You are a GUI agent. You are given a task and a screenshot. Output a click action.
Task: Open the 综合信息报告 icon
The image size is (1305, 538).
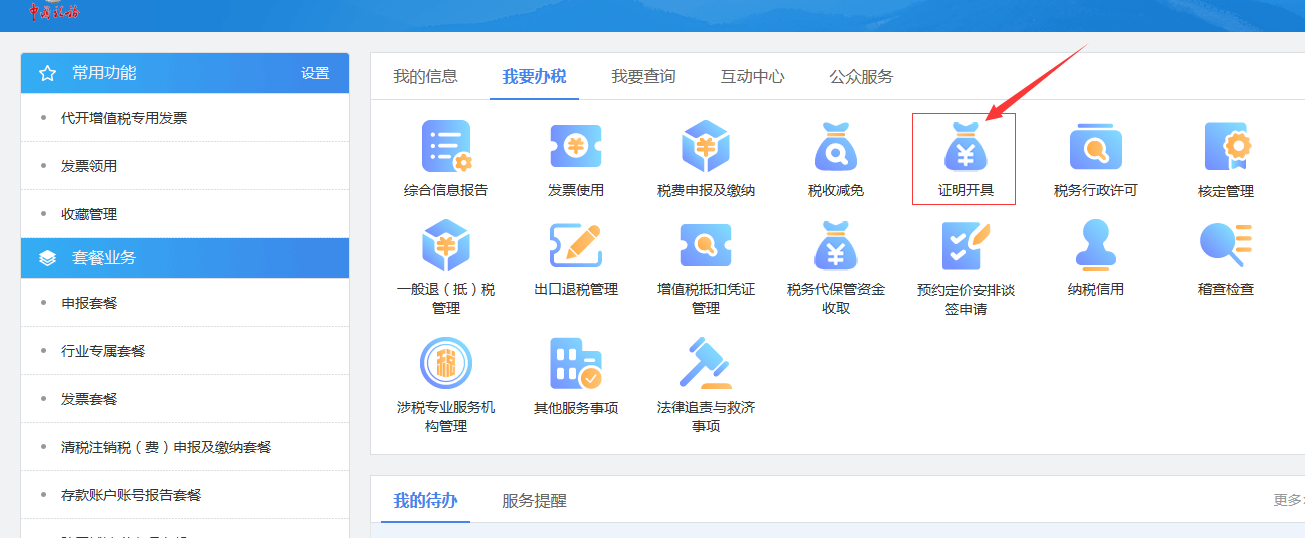445,148
